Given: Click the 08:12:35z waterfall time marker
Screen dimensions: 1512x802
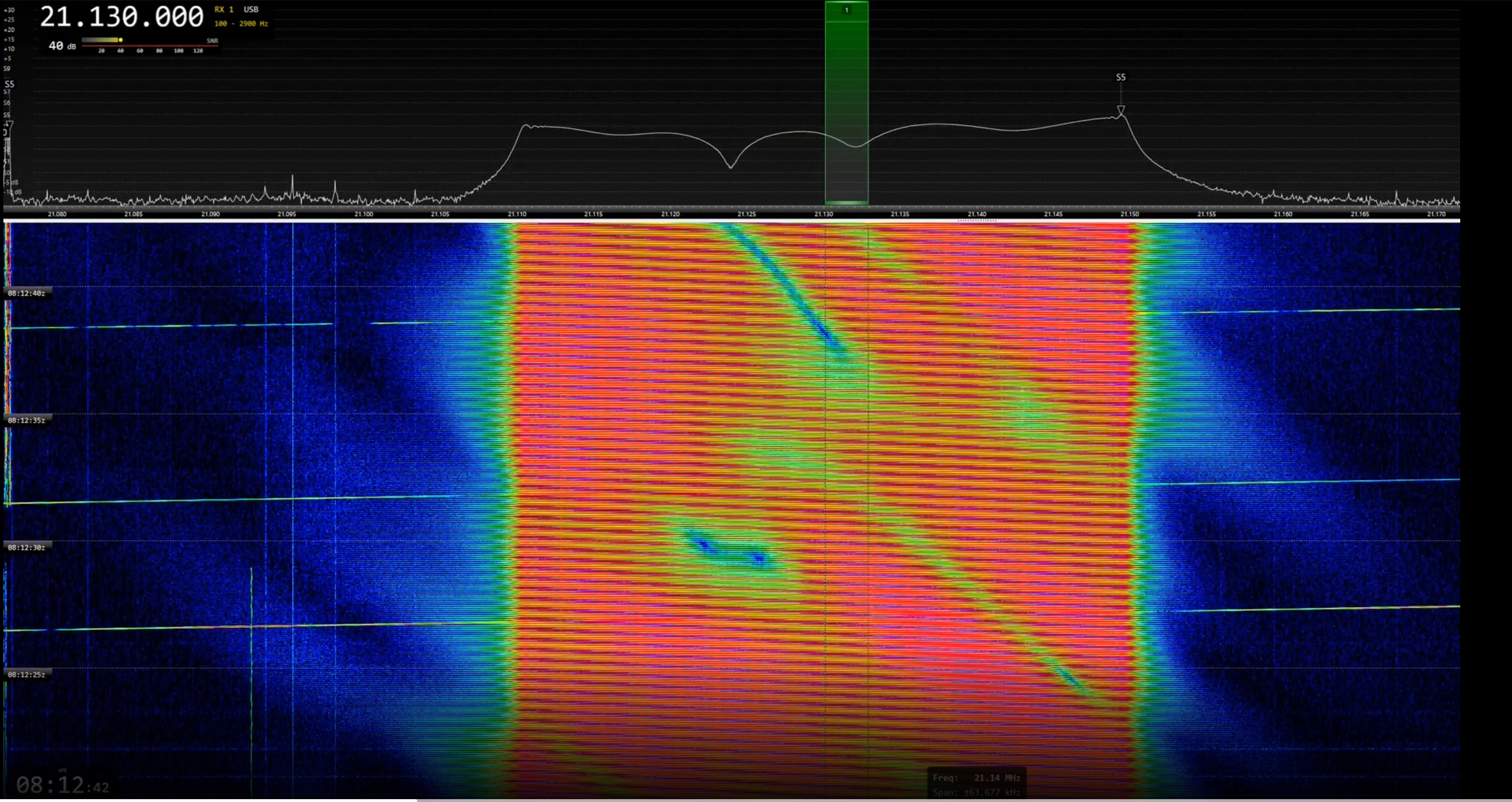Looking at the screenshot, I should click(x=26, y=421).
